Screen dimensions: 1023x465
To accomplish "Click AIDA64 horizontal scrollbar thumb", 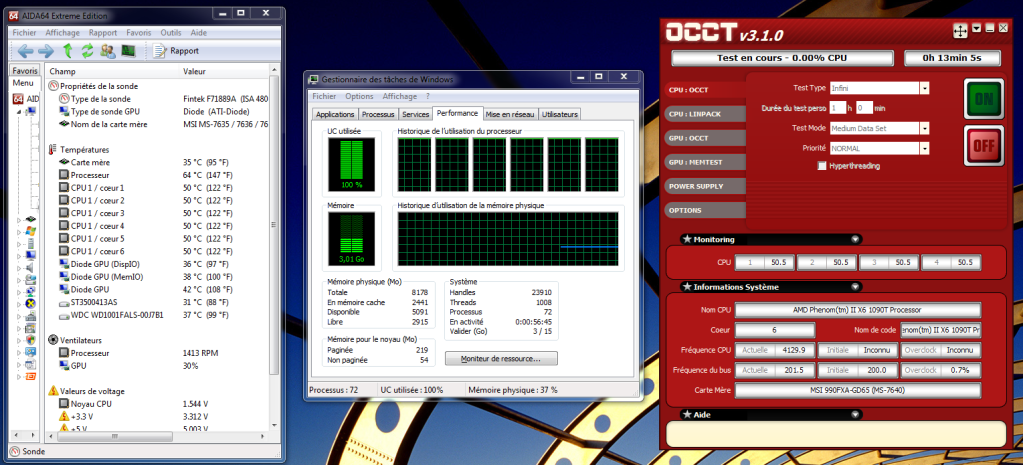I will (x=116, y=436).
